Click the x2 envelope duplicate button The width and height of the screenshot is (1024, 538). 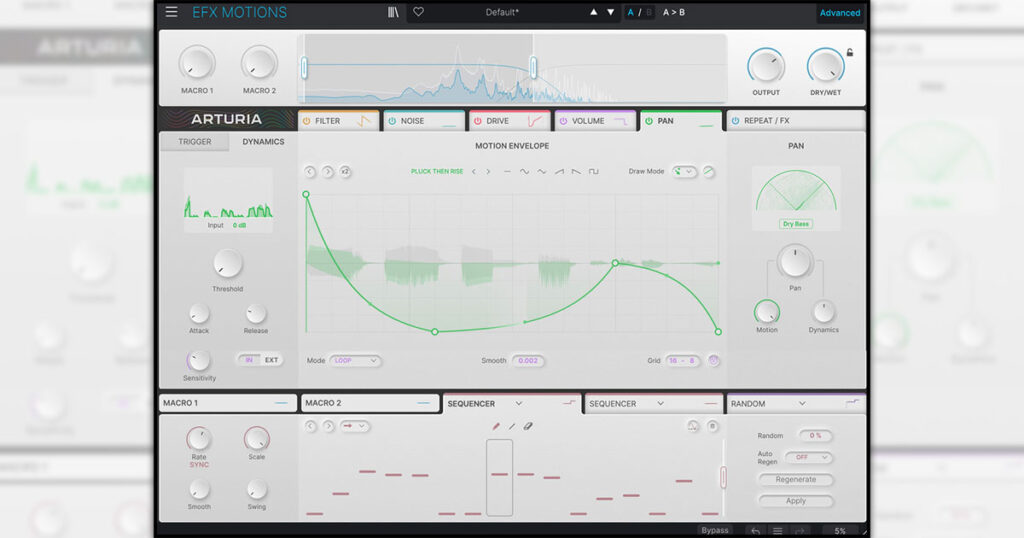click(345, 172)
